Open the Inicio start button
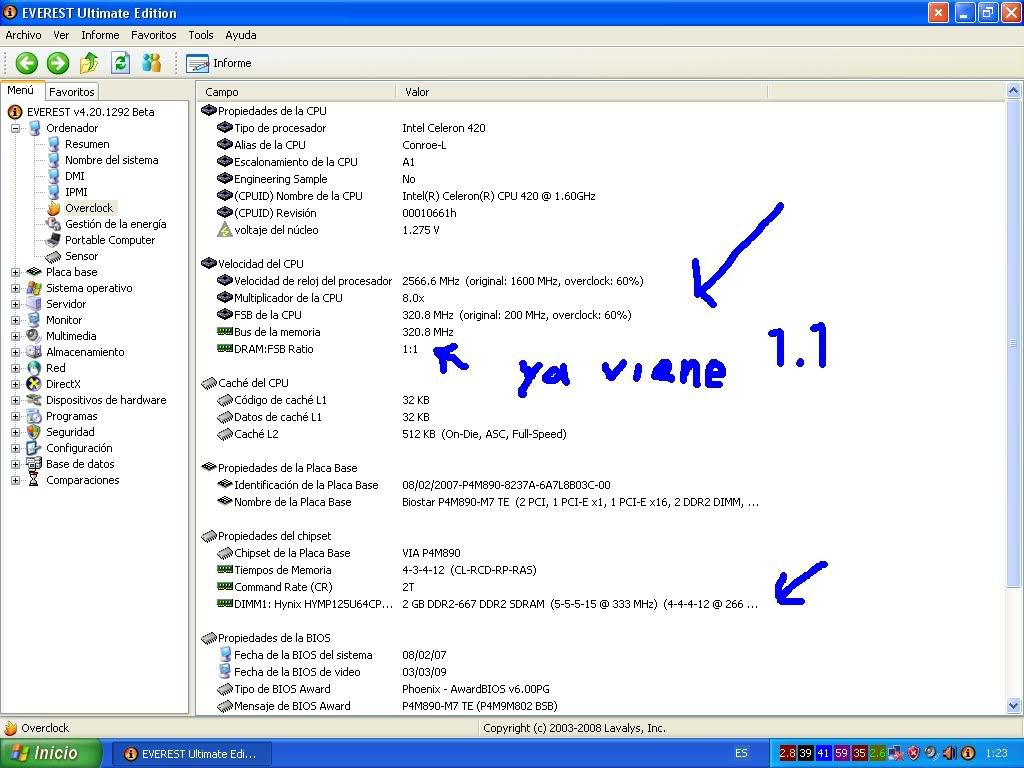The width and height of the screenshot is (1024, 768). click(50, 754)
